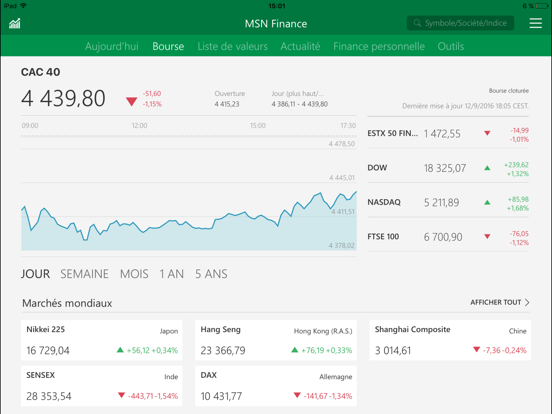The height and width of the screenshot is (414, 552).
Task: Focus the Symbole/Société/Indice search field
Action: pyautogui.click(x=460, y=23)
